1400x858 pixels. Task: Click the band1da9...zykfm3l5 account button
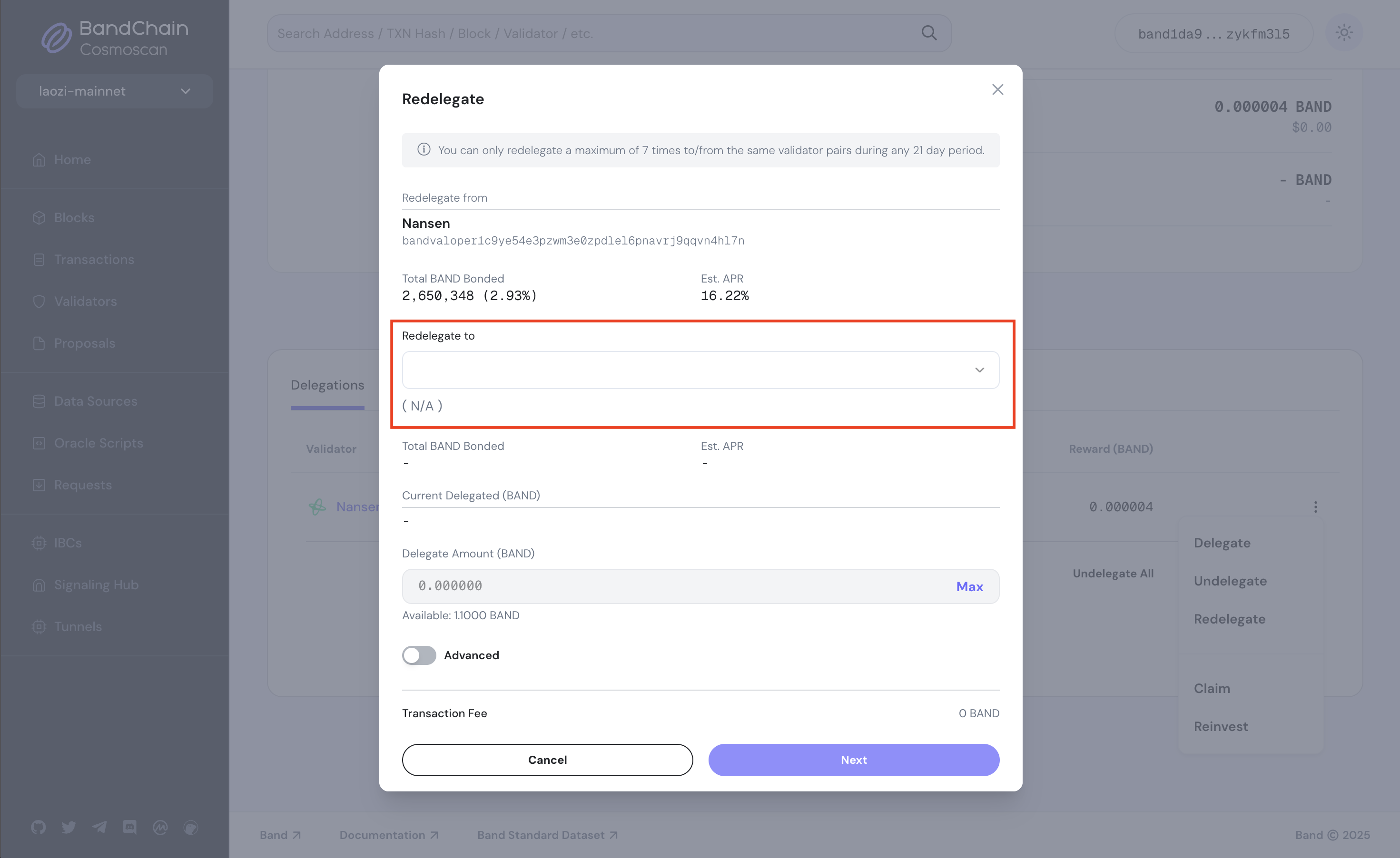(1213, 33)
